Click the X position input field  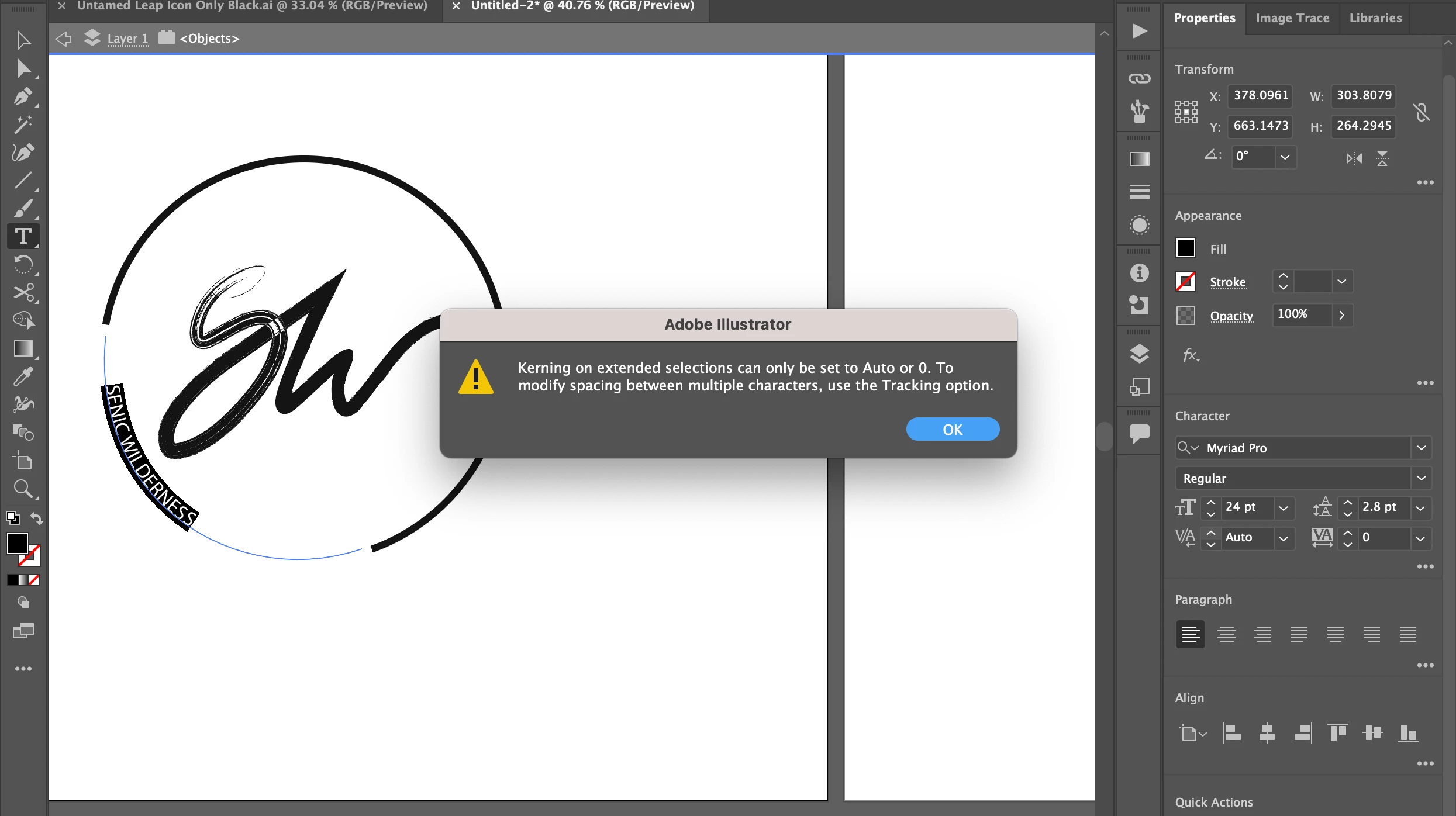point(1260,95)
